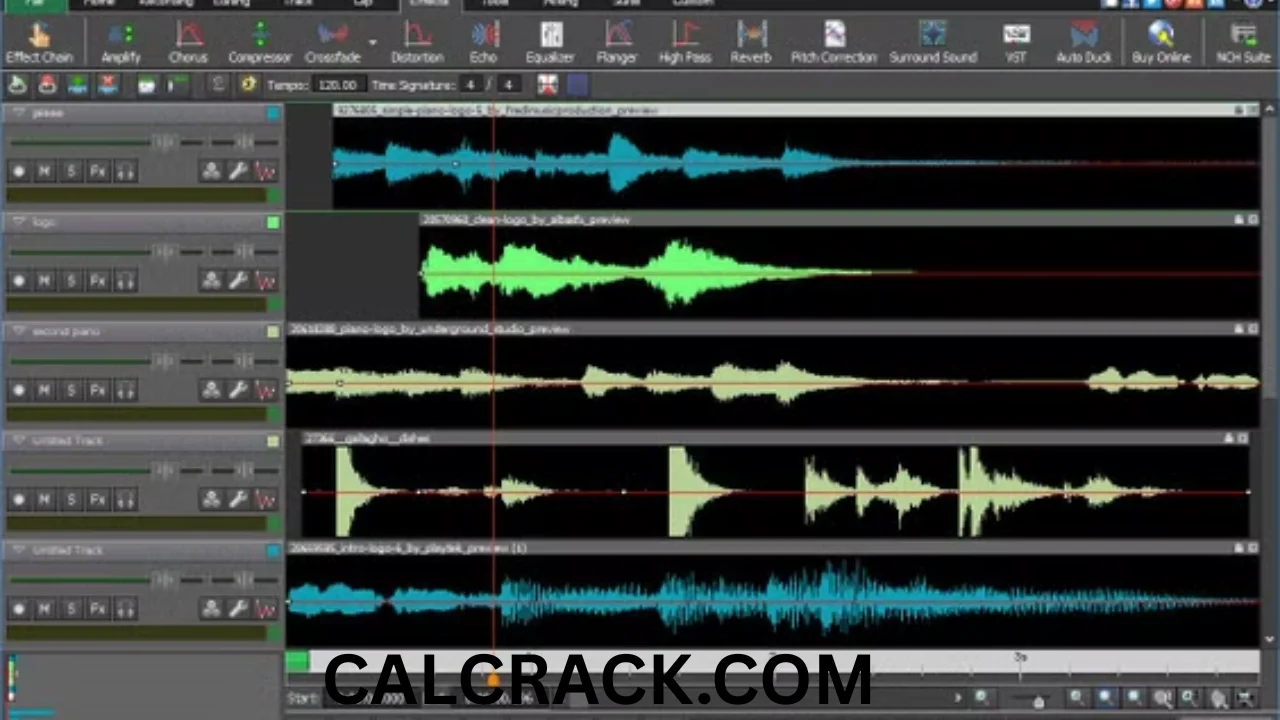The height and width of the screenshot is (720, 1280).
Task: Click the yellow round icon beside Tempo
Action: pos(248,85)
